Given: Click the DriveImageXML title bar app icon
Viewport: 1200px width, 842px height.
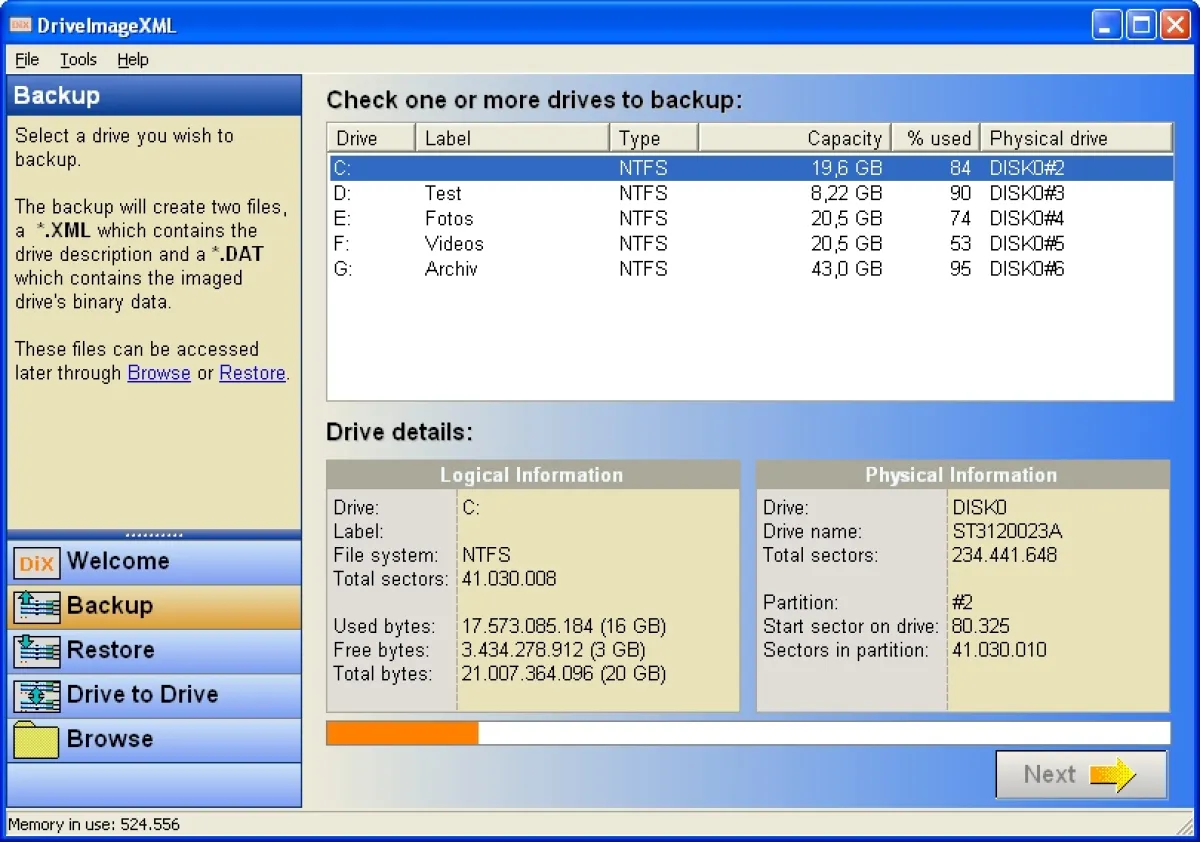Looking at the screenshot, I should (21, 26).
